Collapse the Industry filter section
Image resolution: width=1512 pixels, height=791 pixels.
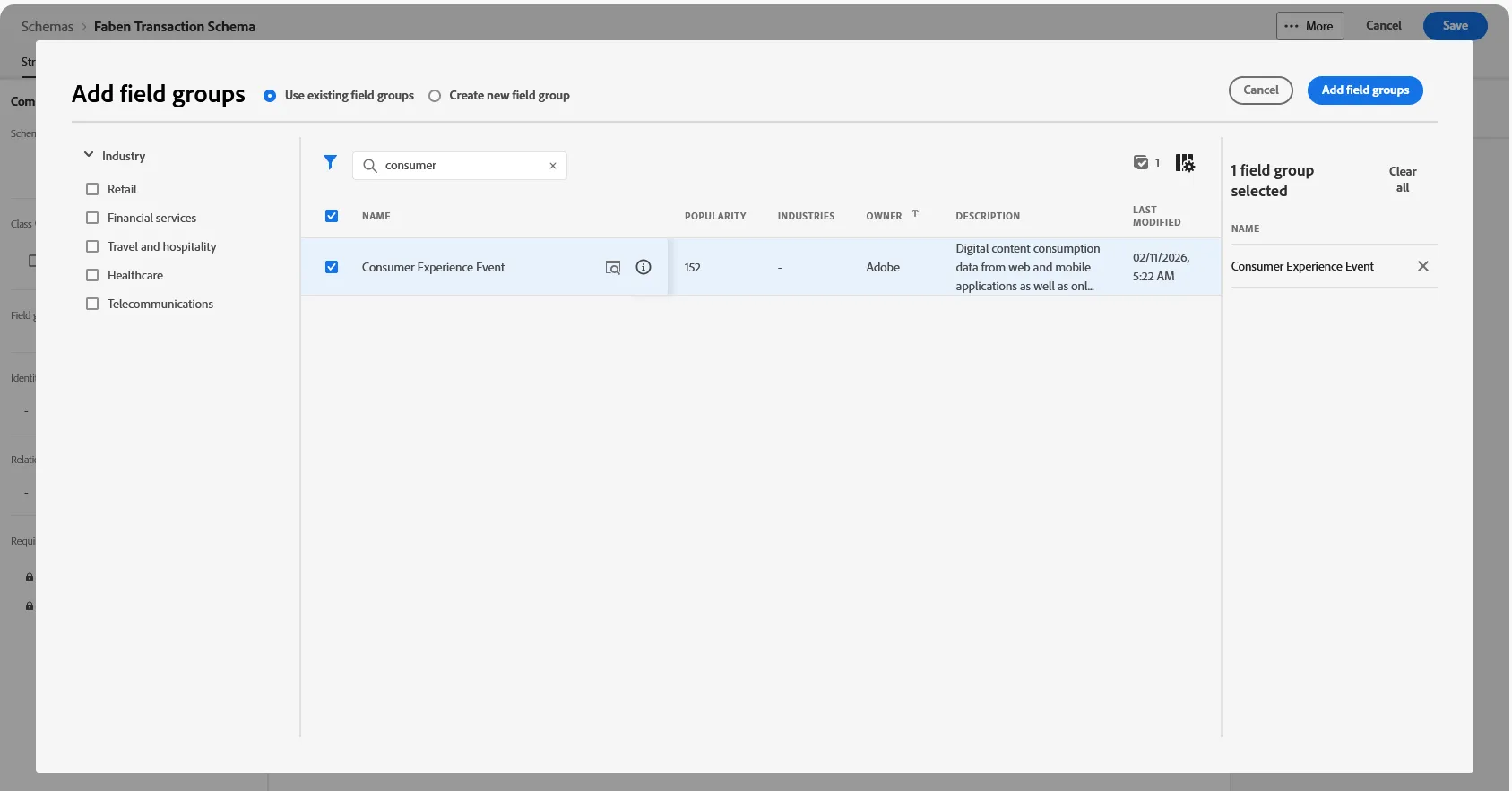click(x=89, y=155)
